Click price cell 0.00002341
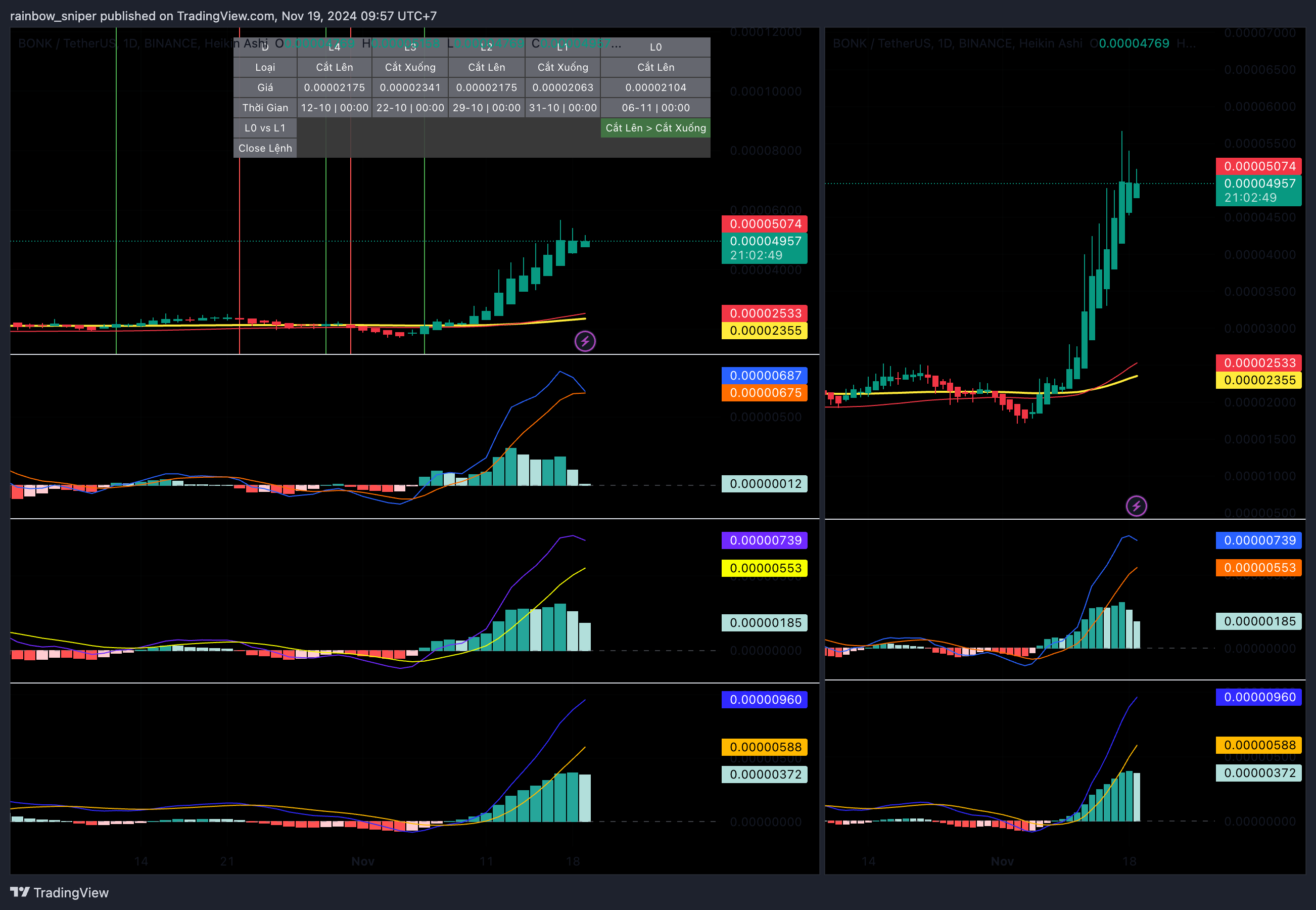Viewport: 1316px width, 910px height. click(x=410, y=87)
